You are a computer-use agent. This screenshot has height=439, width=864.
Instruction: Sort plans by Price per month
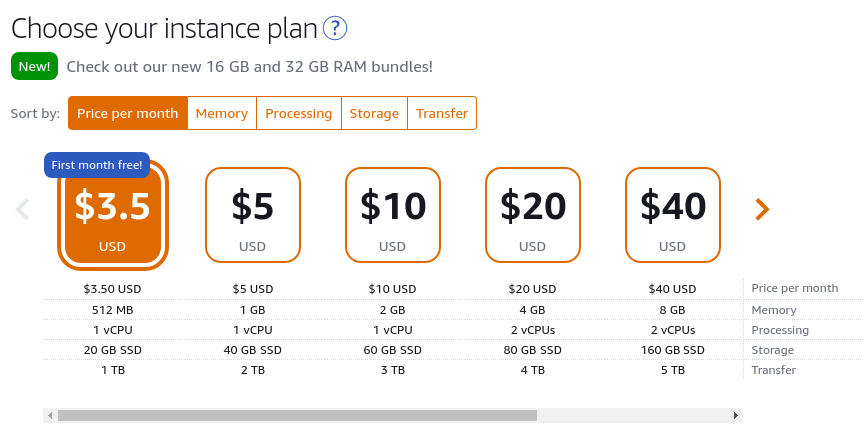pos(128,113)
